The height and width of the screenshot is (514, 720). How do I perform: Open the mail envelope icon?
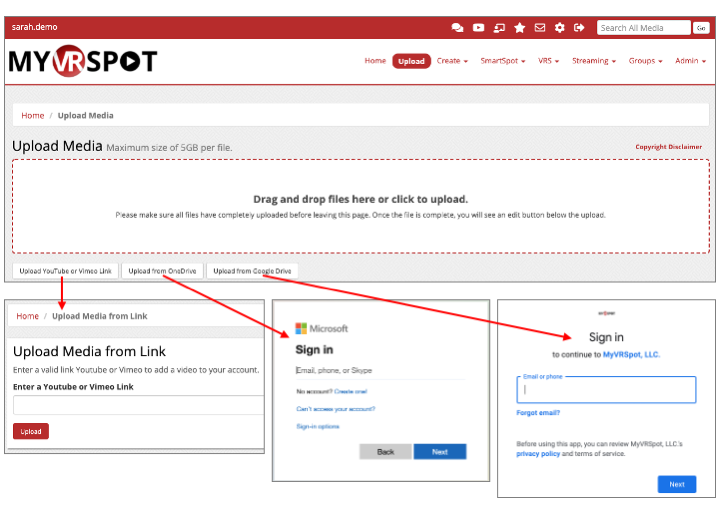tap(540, 28)
